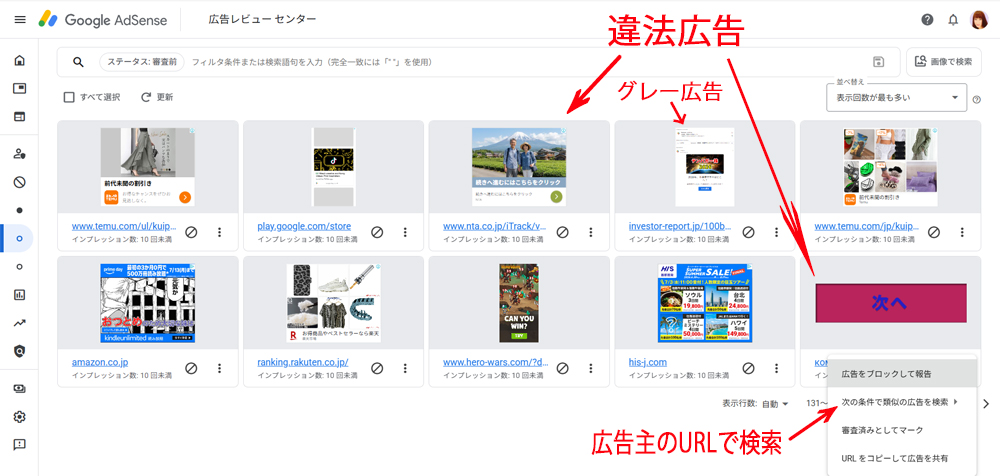Choose URL をコピーして広告を共有

tap(902, 458)
